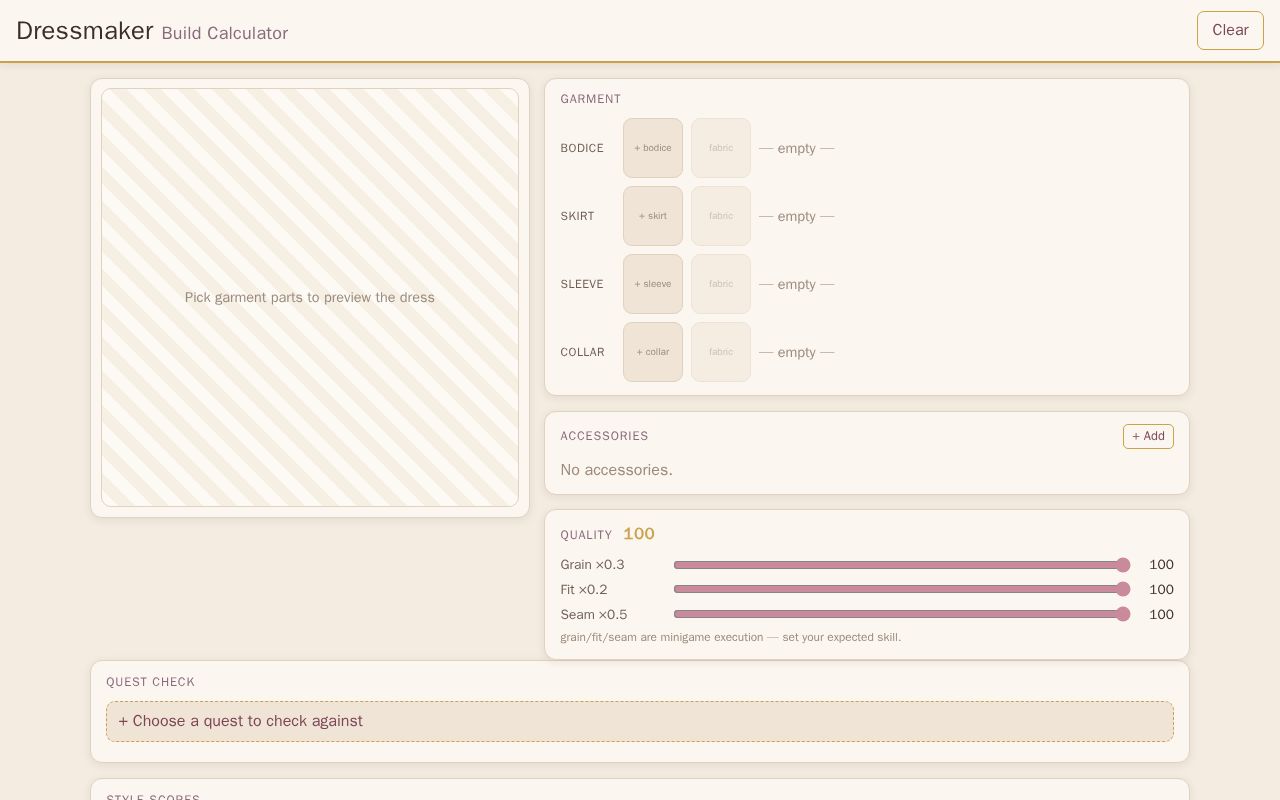Viewport: 1280px width, 800px height.
Task: Click the Clear button
Action: pyautogui.click(x=1230, y=30)
